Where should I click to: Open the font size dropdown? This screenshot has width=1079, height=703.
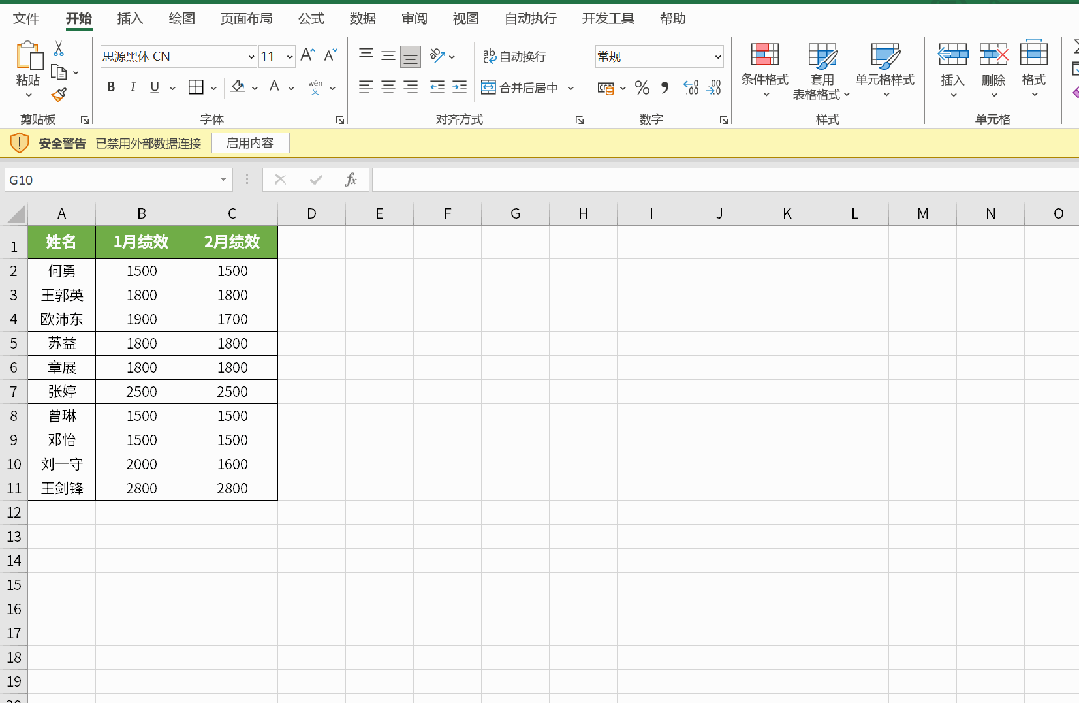click(290, 56)
